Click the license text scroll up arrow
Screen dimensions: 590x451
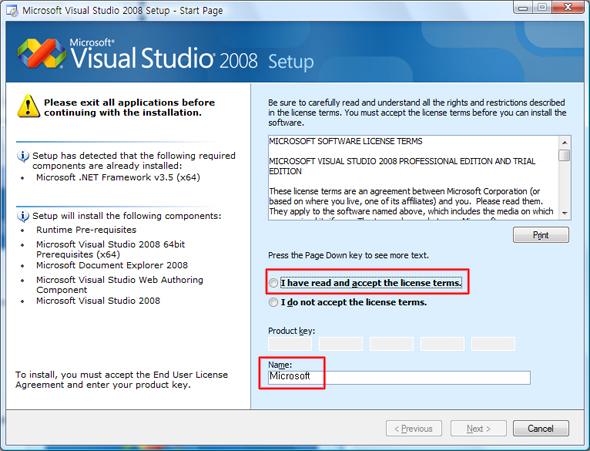564,142
